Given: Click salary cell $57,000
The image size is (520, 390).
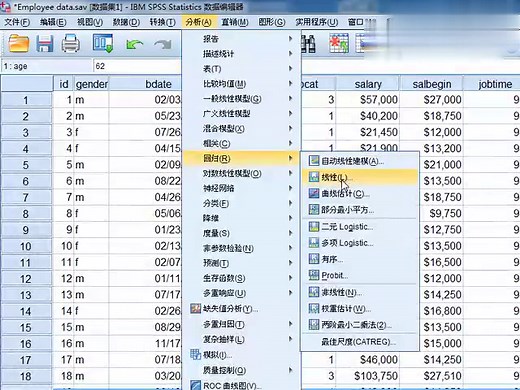Looking at the screenshot, I should coord(368,100).
